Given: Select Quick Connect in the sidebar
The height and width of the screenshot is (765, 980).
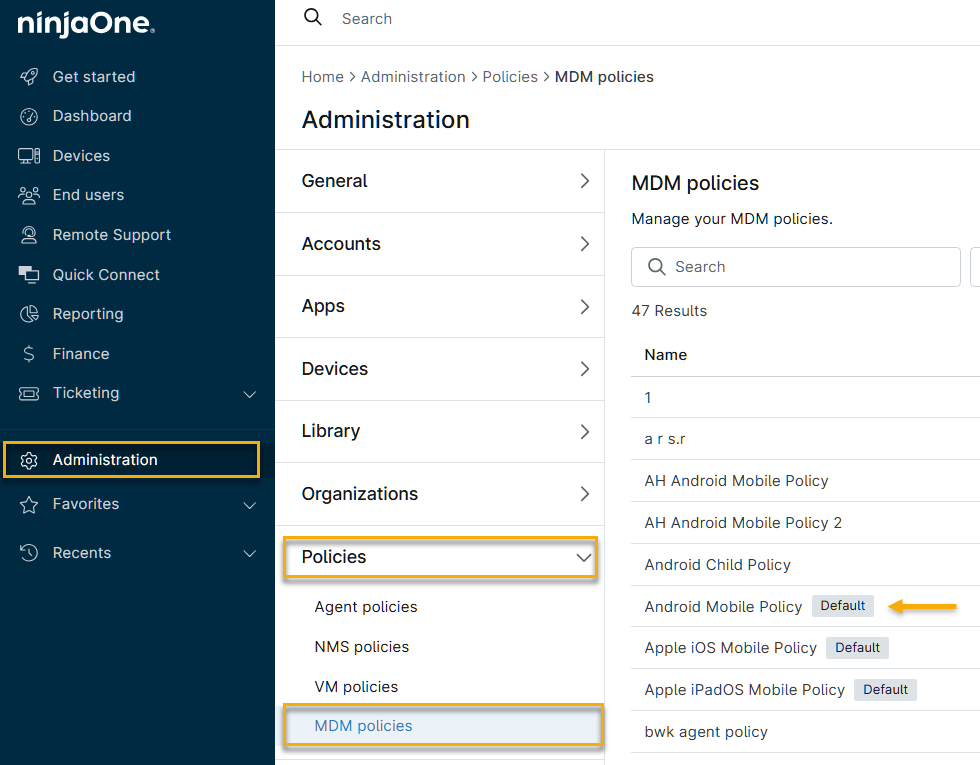Looking at the screenshot, I should tap(106, 274).
